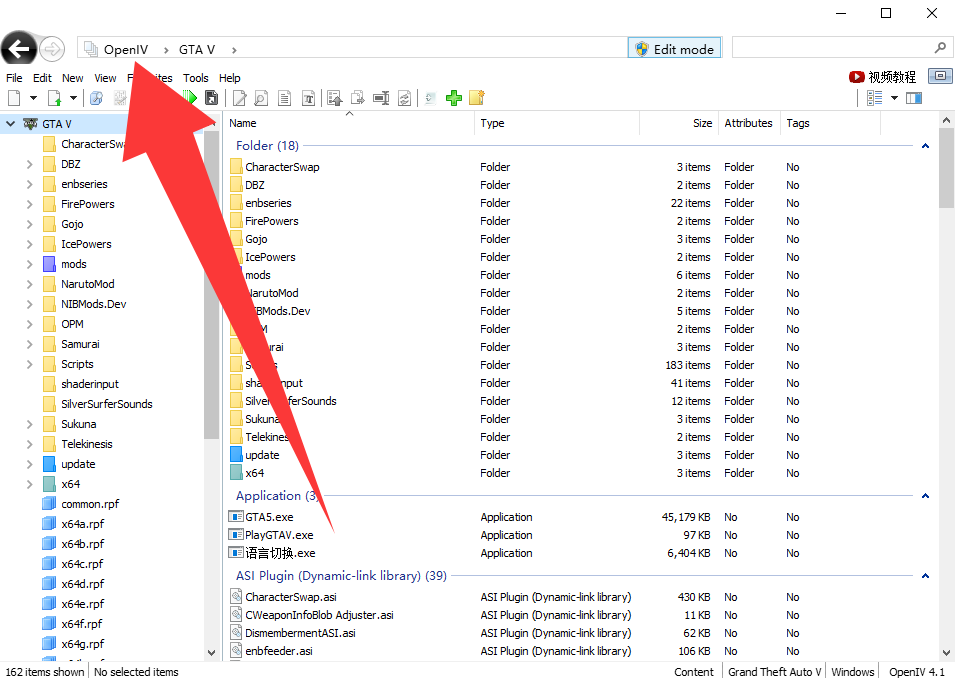Click the green plus add icon

(454, 98)
